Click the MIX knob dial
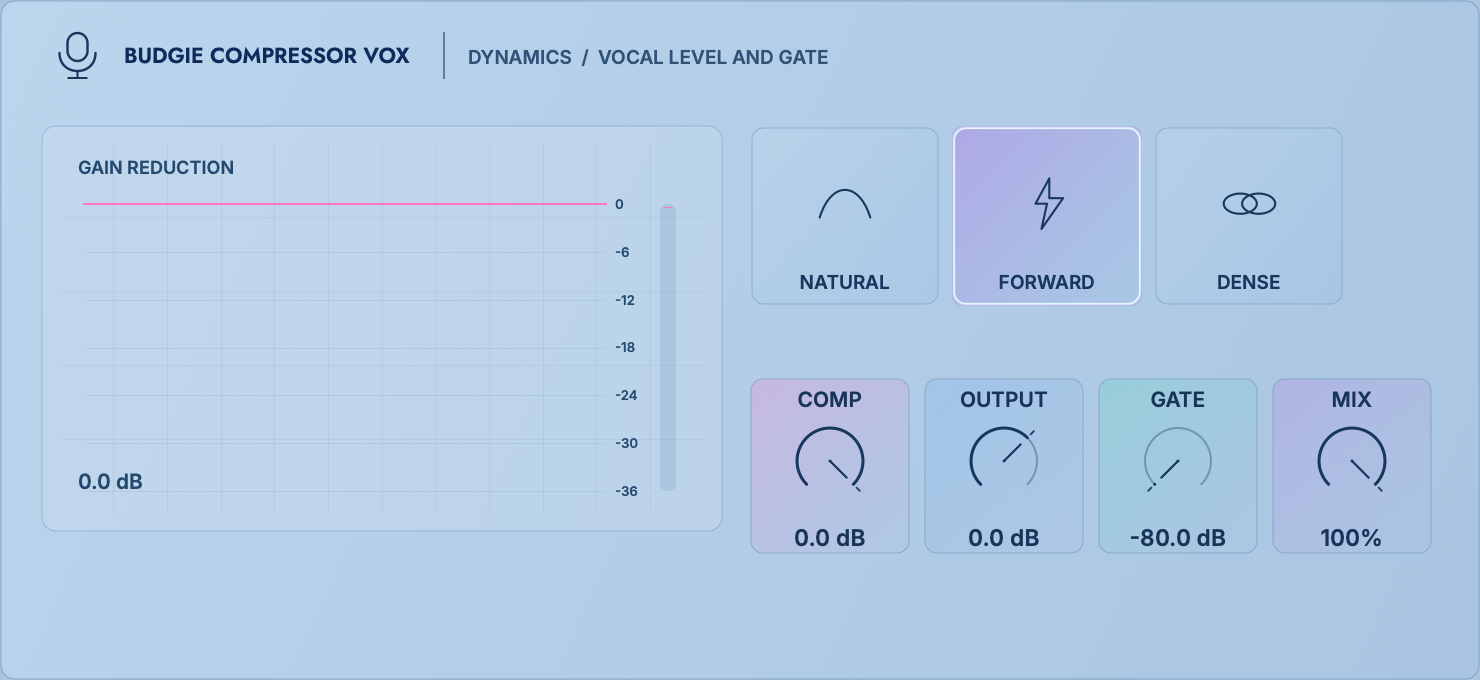Viewport: 1480px width, 680px height. click(x=1352, y=461)
